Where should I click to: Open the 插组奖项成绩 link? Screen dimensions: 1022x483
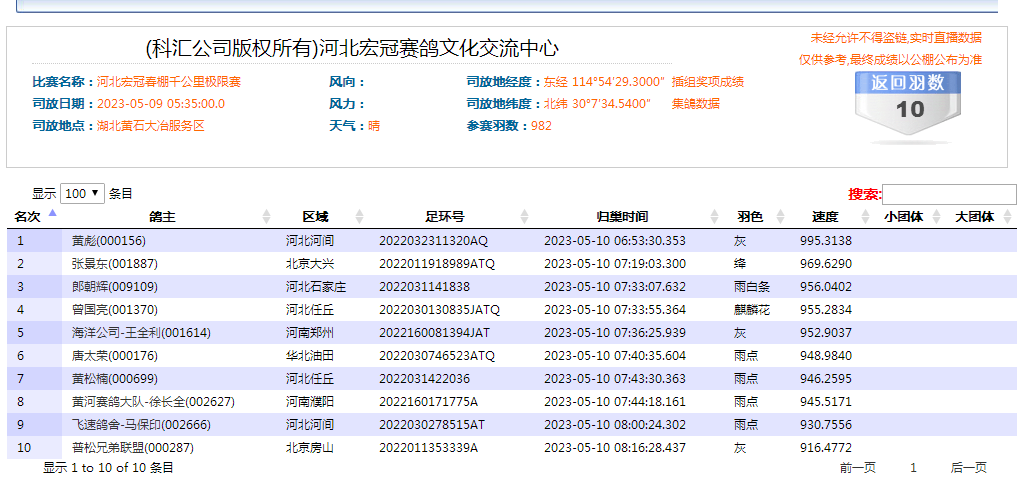point(707,82)
